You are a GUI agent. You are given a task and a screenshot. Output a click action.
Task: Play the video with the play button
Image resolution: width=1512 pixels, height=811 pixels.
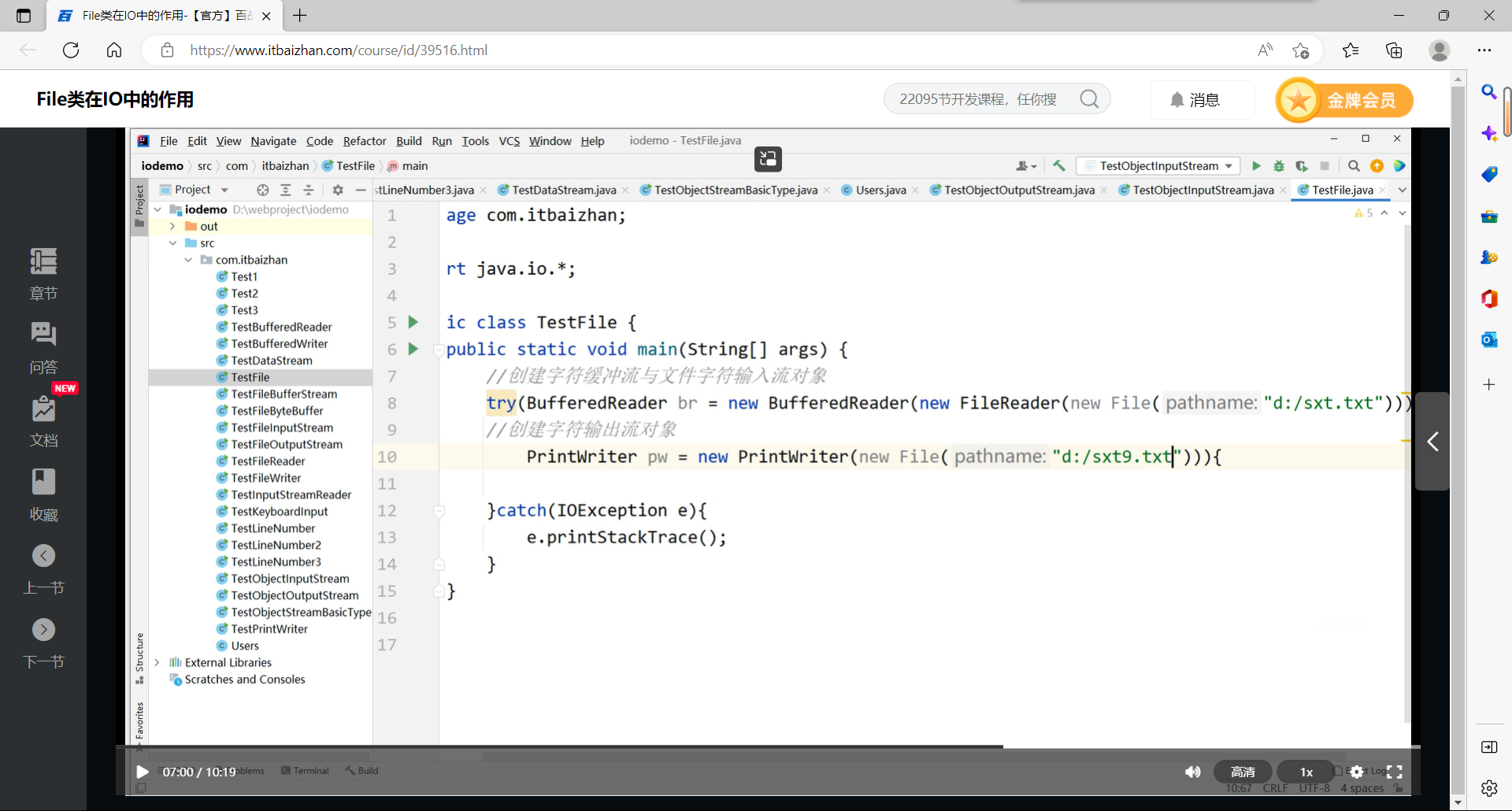(x=143, y=772)
